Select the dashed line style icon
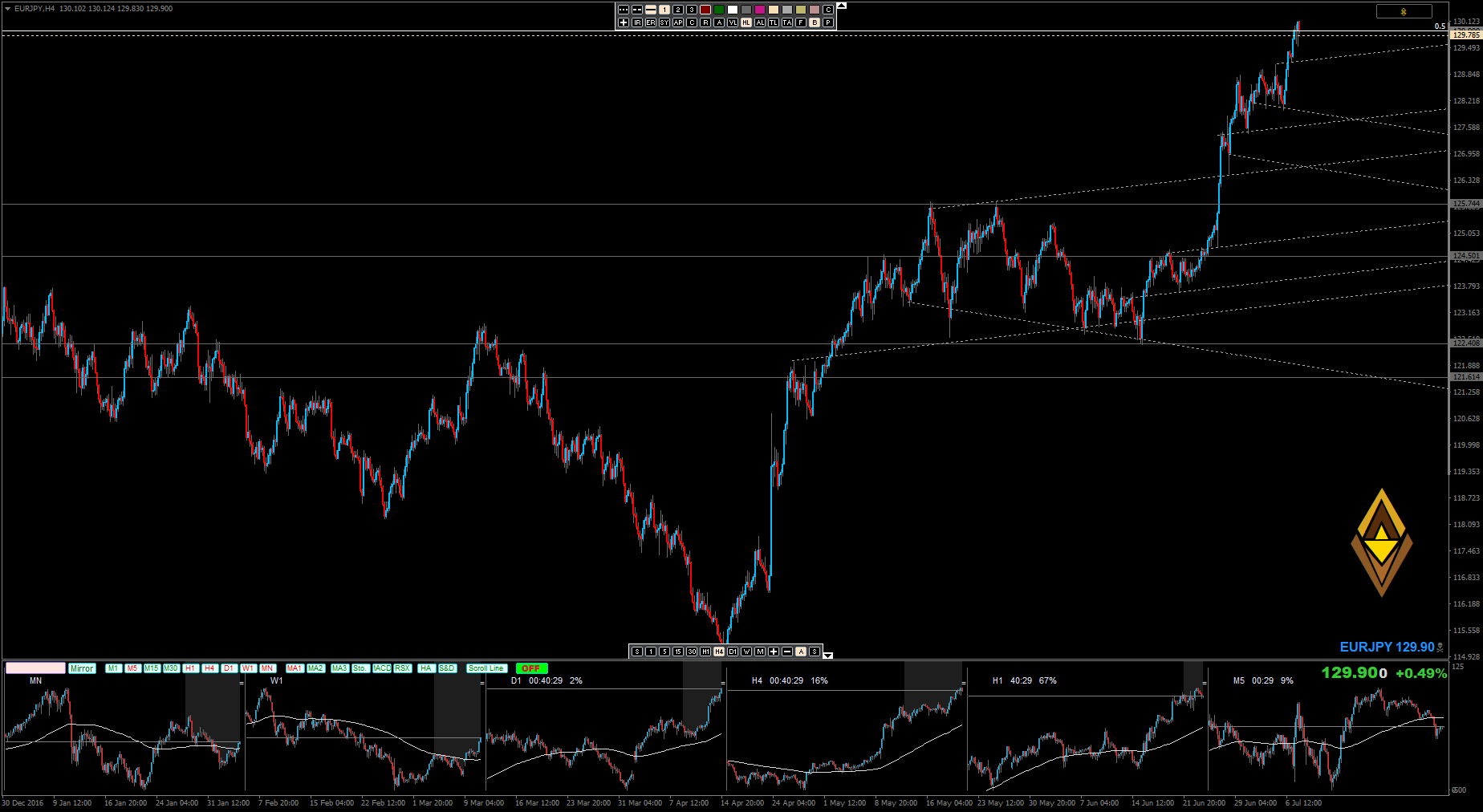This screenshot has height=812, width=1483. (x=637, y=10)
